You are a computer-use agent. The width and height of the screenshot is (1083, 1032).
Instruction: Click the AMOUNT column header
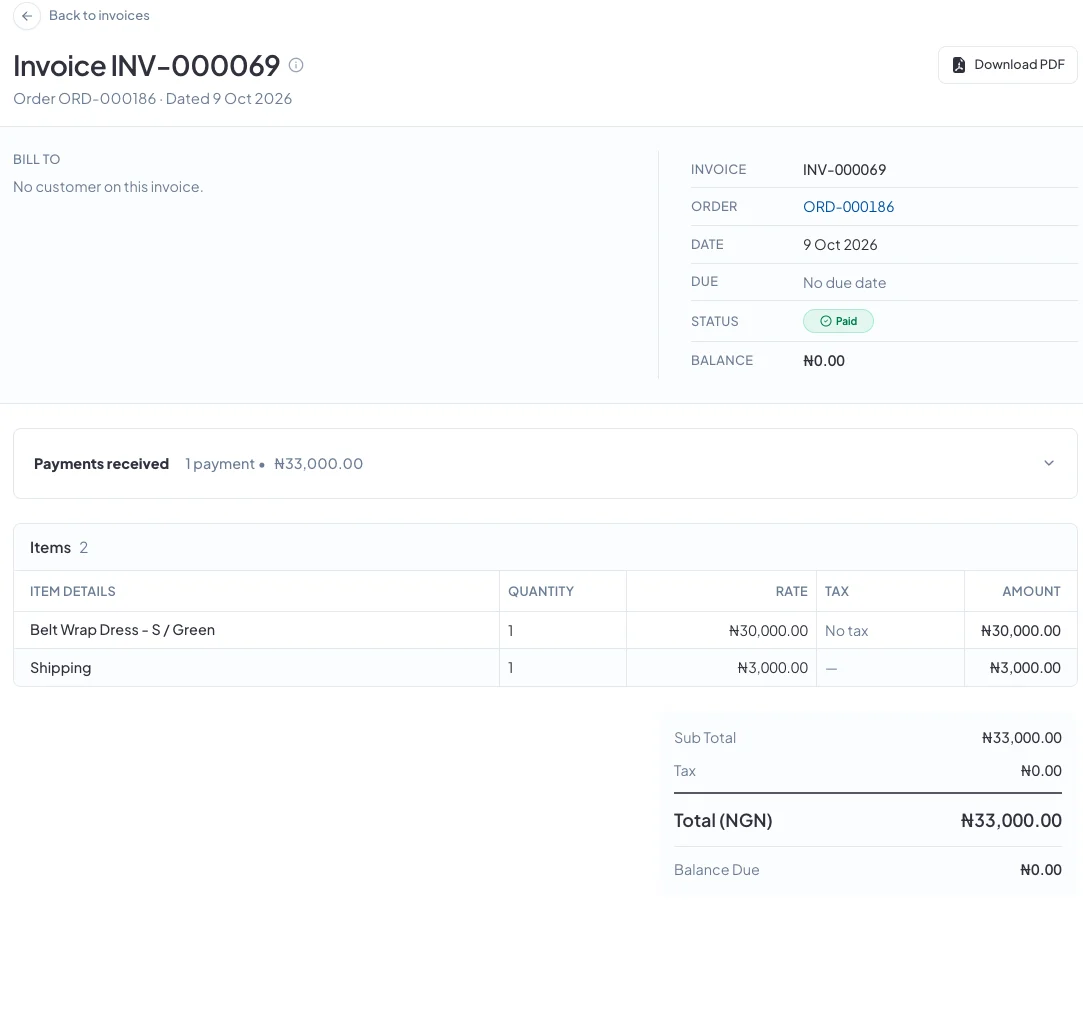[x=1031, y=591]
